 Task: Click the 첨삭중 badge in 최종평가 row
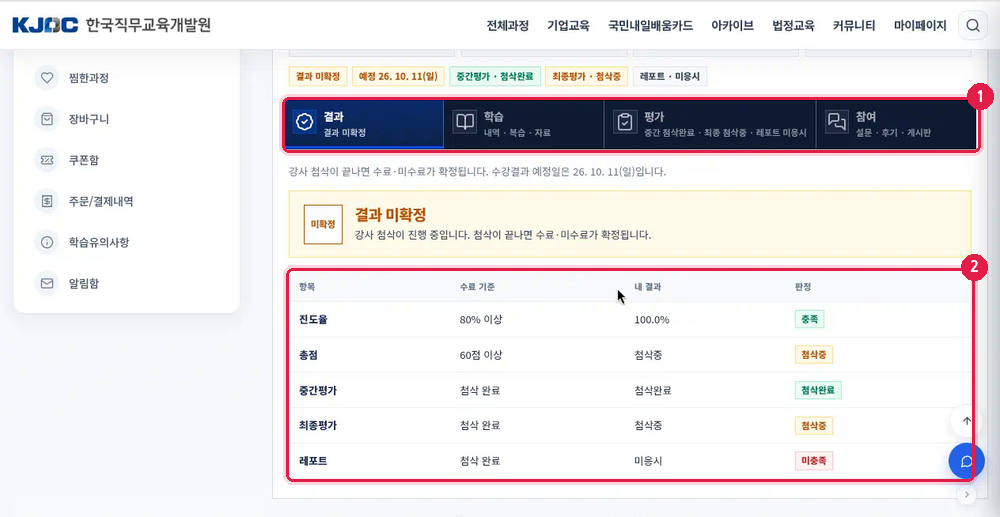[814, 425]
